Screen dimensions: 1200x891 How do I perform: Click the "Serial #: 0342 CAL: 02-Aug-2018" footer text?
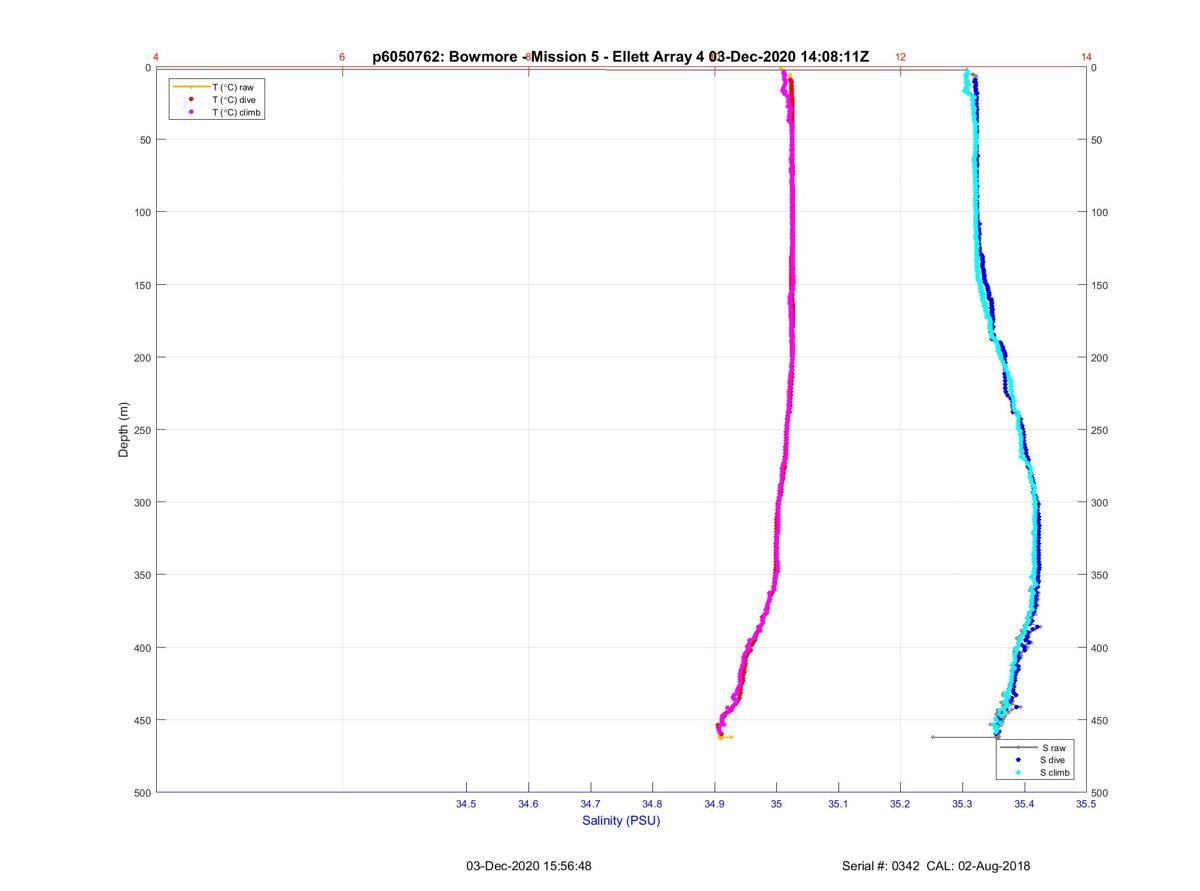(x=937, y=866)
